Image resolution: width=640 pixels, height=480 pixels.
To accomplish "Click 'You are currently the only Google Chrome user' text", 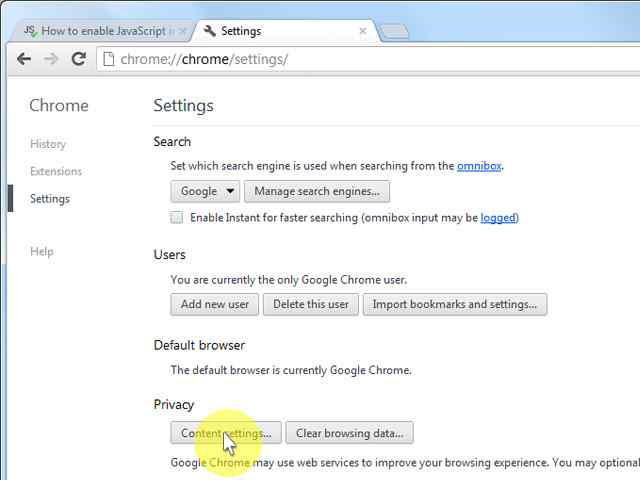I will click(289, 280).
